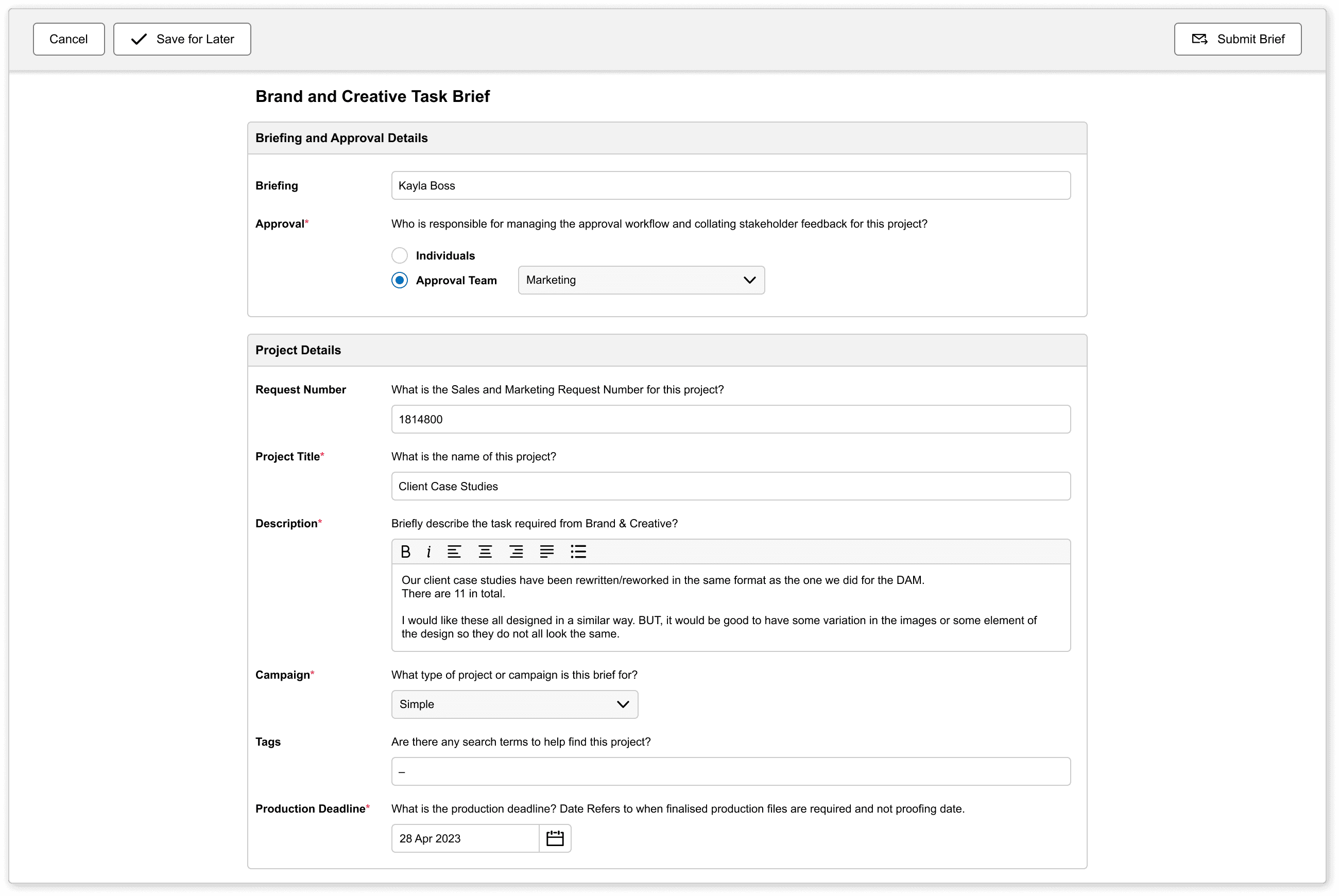
Task: Select the Individuals radio option
Action: click(400, 255)
